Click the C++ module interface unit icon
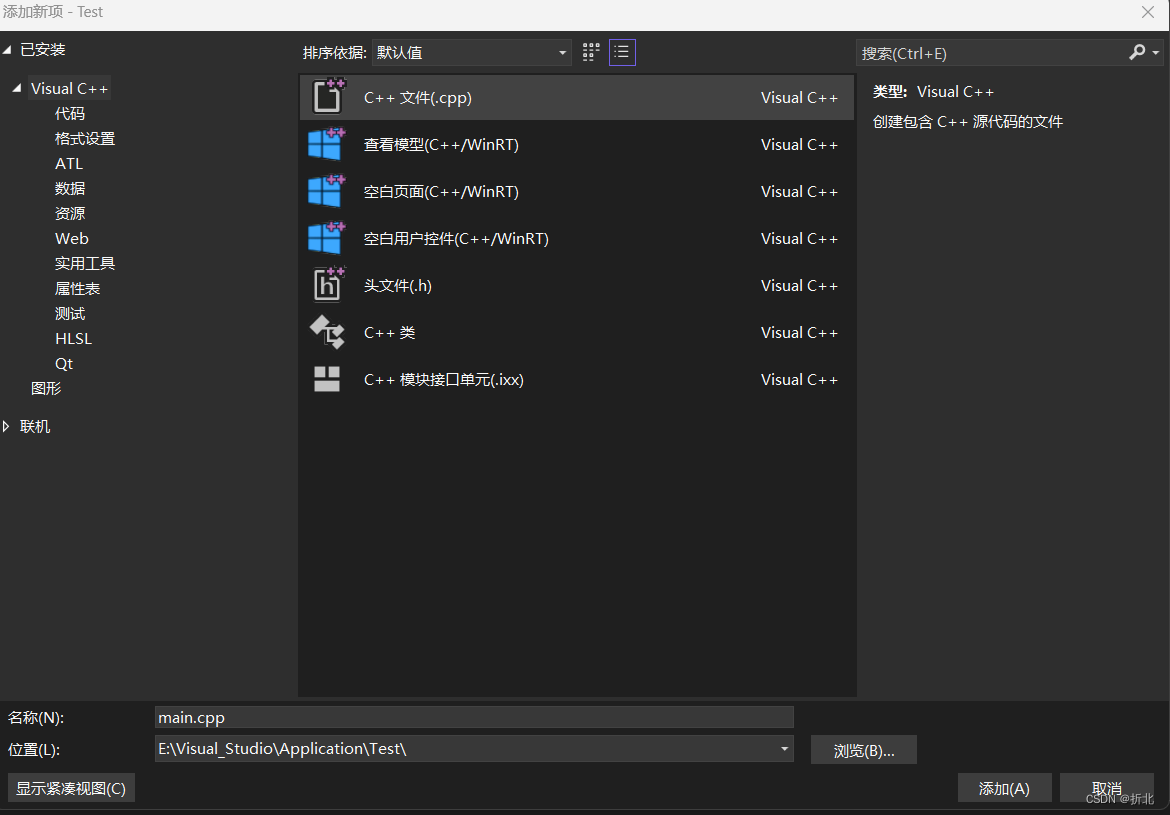1170x815 pixels. click(327, 379)
